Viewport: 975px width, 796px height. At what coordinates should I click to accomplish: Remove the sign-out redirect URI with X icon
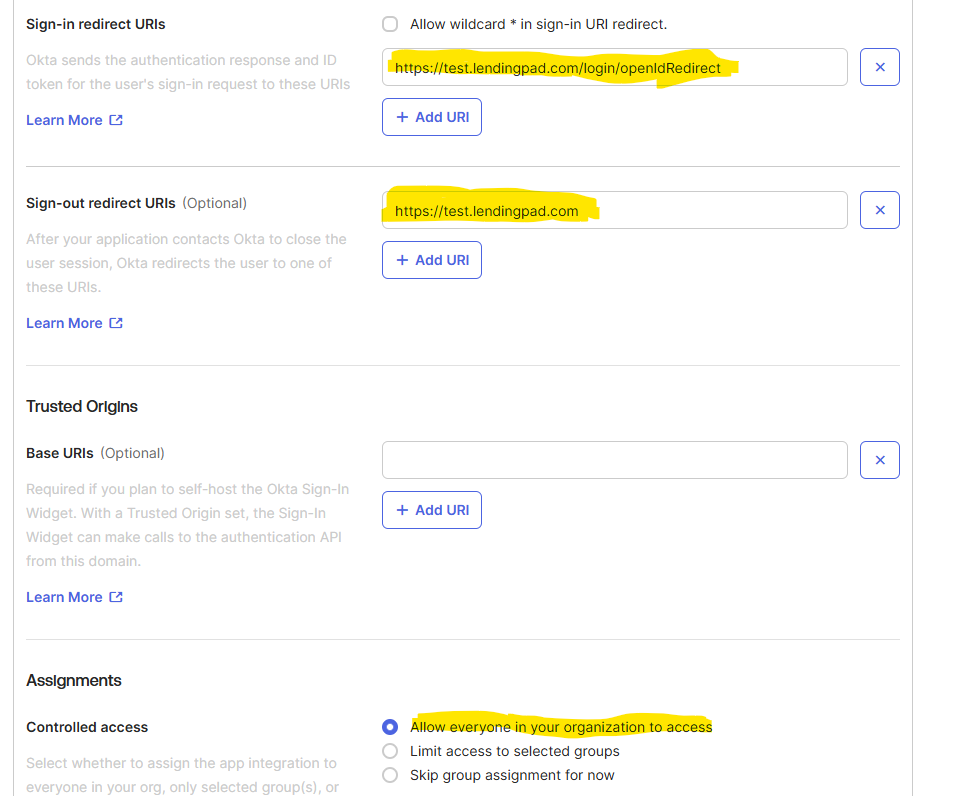879,210
